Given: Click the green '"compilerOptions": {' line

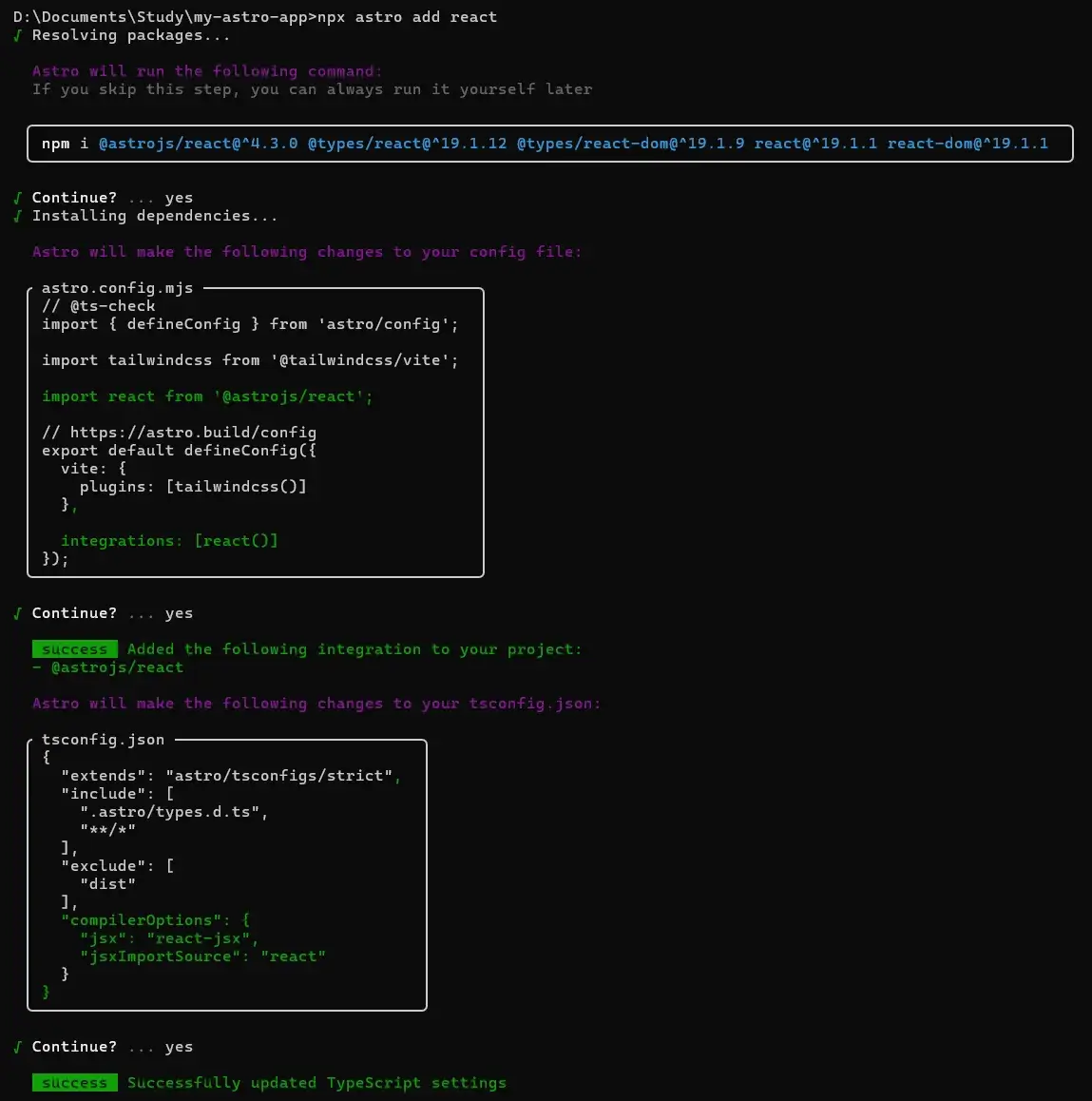Looking at the screenshot, I should click(x=155, y=919).
